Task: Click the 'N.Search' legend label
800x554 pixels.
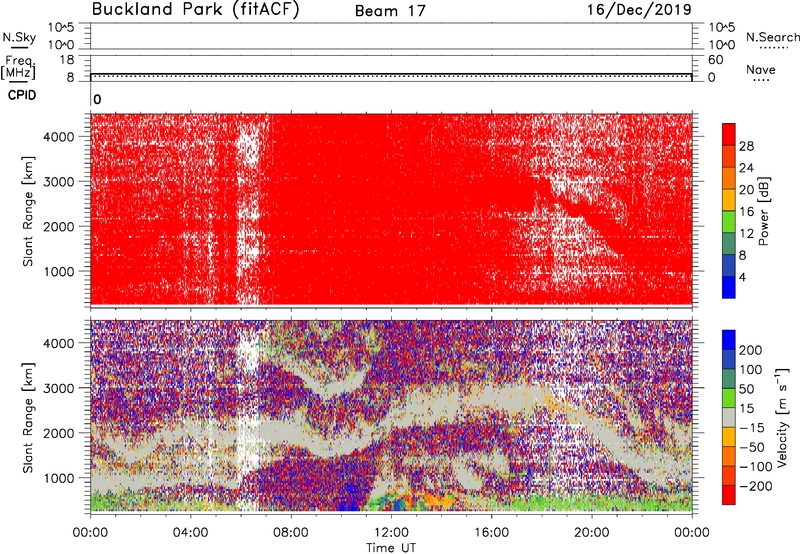Action: coord(772,37)
